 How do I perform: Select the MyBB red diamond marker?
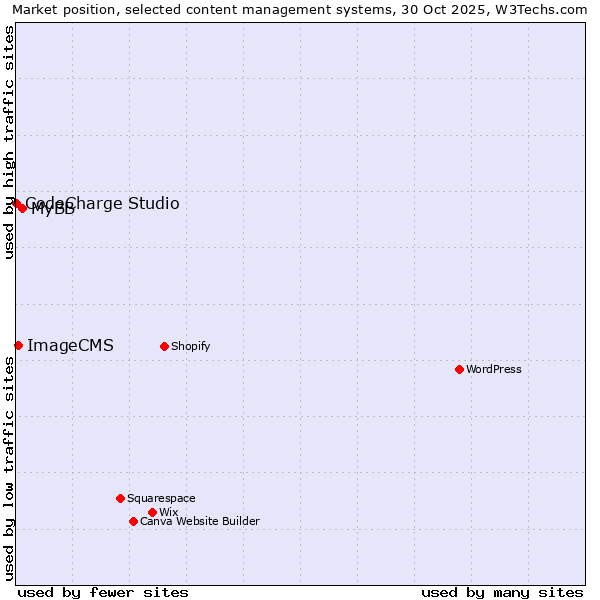[23, 208]
